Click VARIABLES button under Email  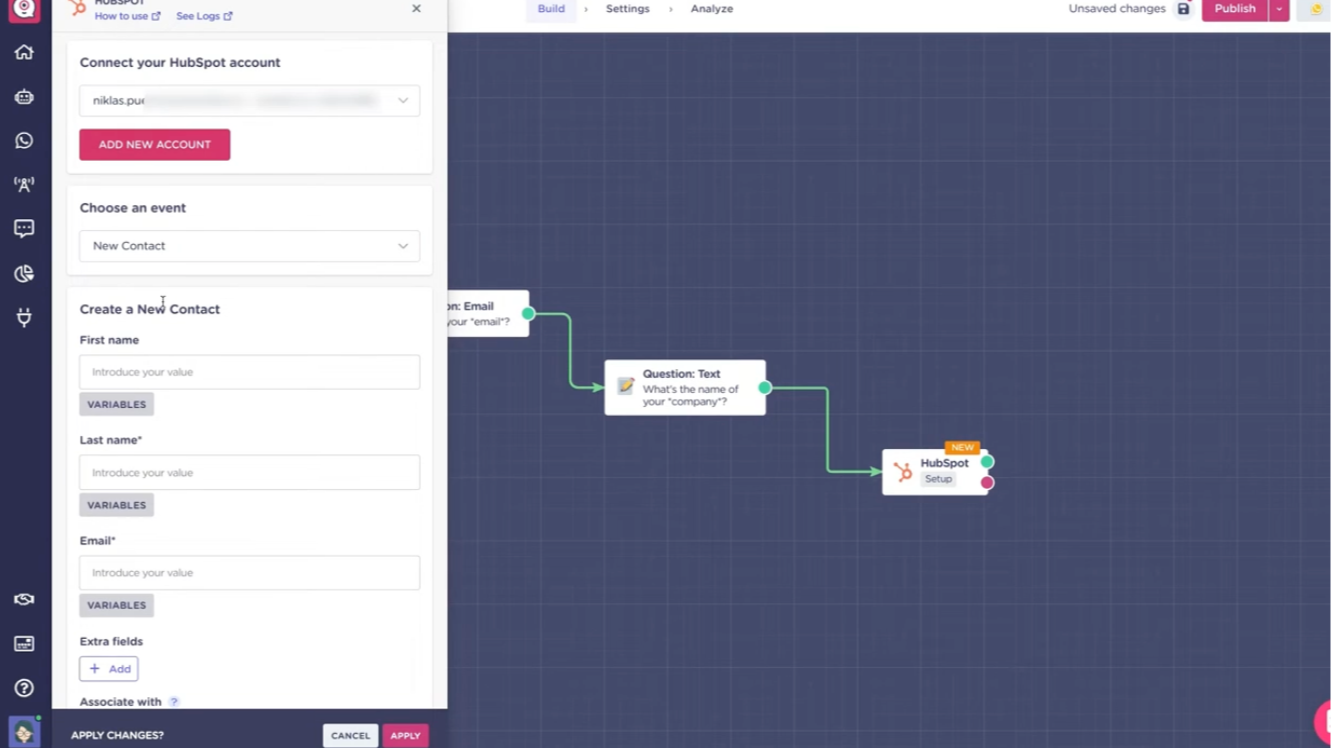117,605
